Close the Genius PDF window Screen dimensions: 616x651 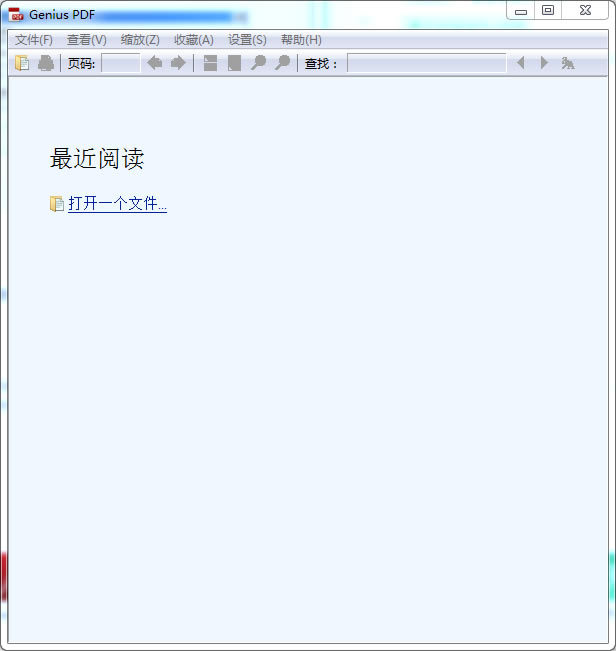tap(585, 10)
